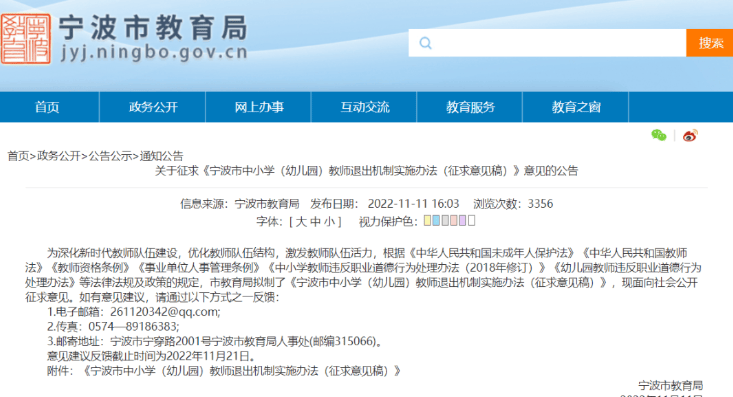Go to 政务公开 in the breadcrumb
The width and height of the screenshot is (733, 397).
[59, 156]
